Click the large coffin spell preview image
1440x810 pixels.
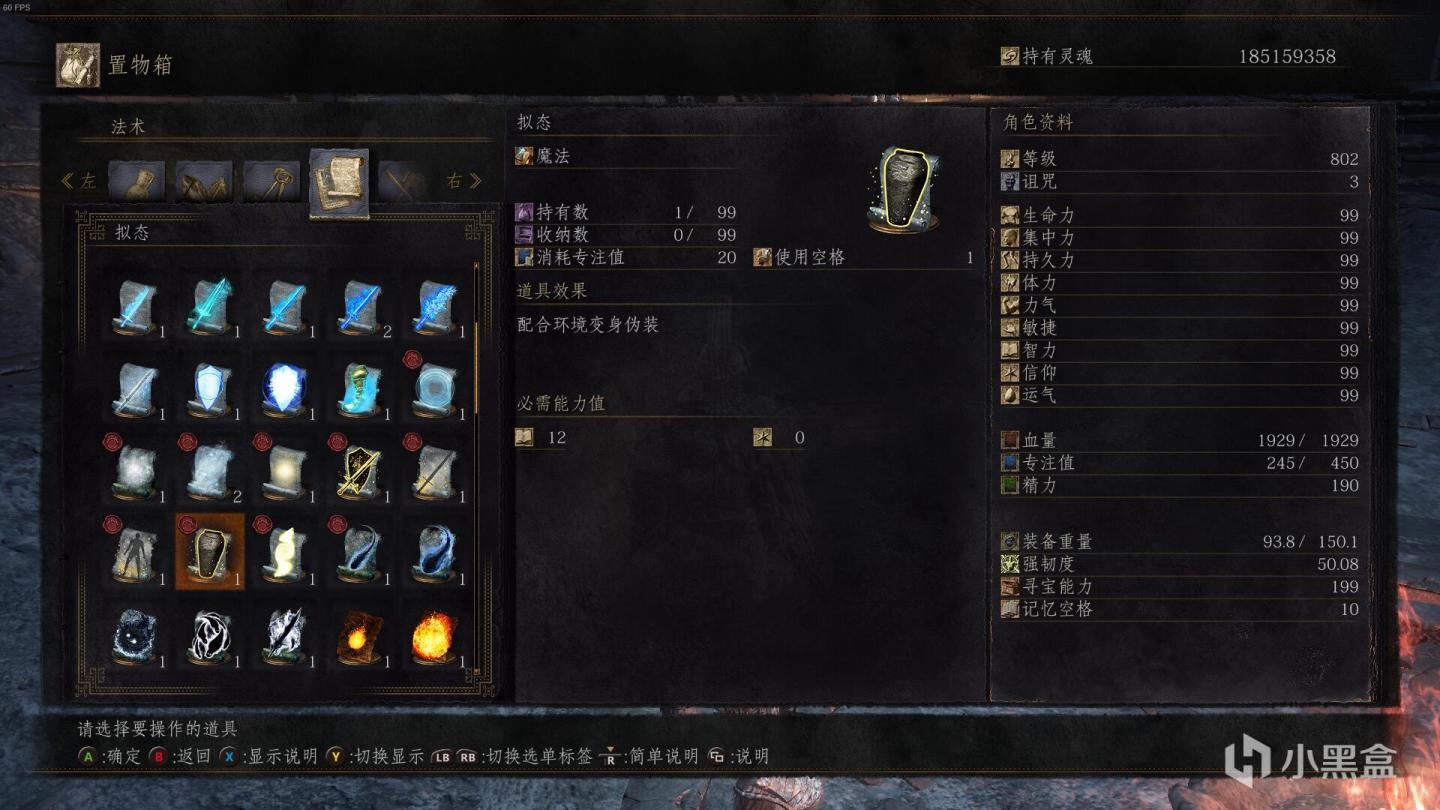point(905,190)
